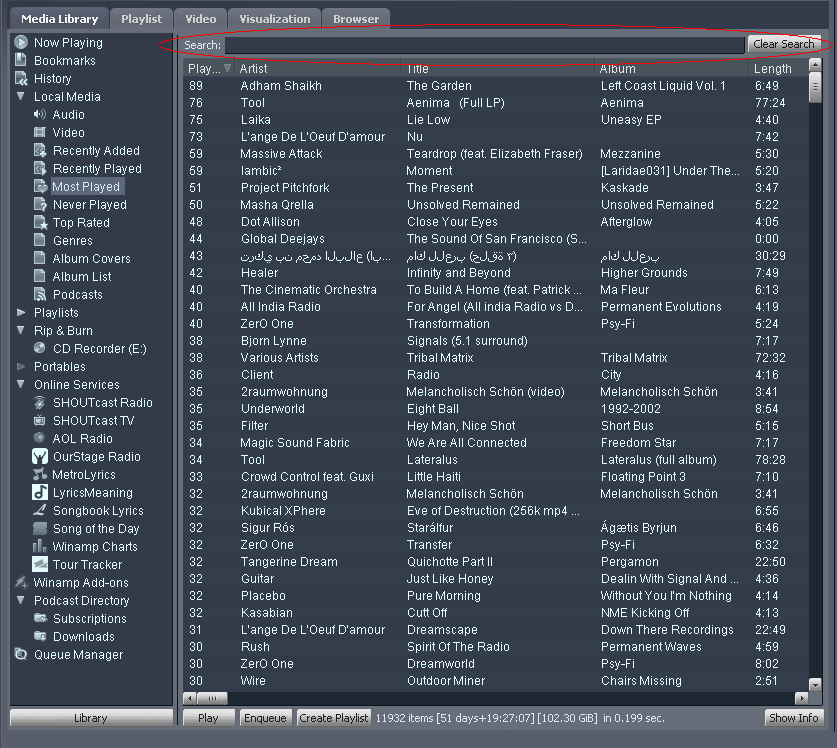Screen dimensions: 837x748
Task: Click the CD Recorder (E:) disc icon
Action: point(40,348)
